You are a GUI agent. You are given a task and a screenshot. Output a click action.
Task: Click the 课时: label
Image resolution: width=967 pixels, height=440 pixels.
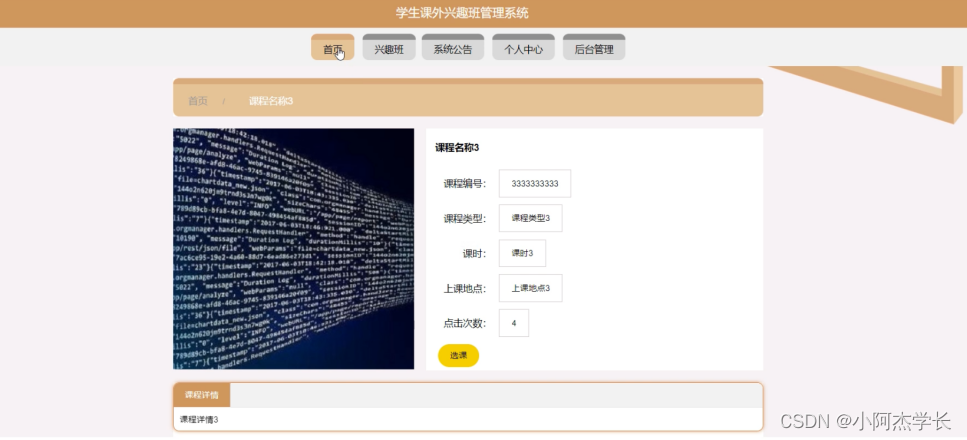[x=474, y=254]
